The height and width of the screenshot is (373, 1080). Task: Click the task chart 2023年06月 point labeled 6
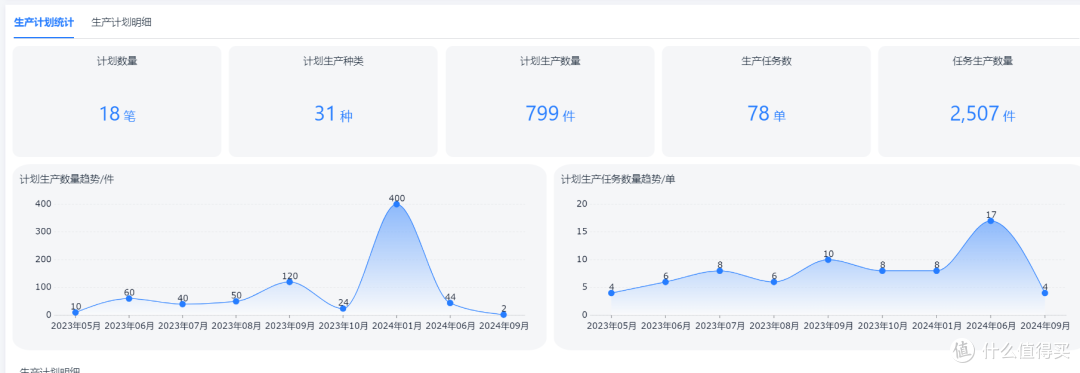point(665,281)
